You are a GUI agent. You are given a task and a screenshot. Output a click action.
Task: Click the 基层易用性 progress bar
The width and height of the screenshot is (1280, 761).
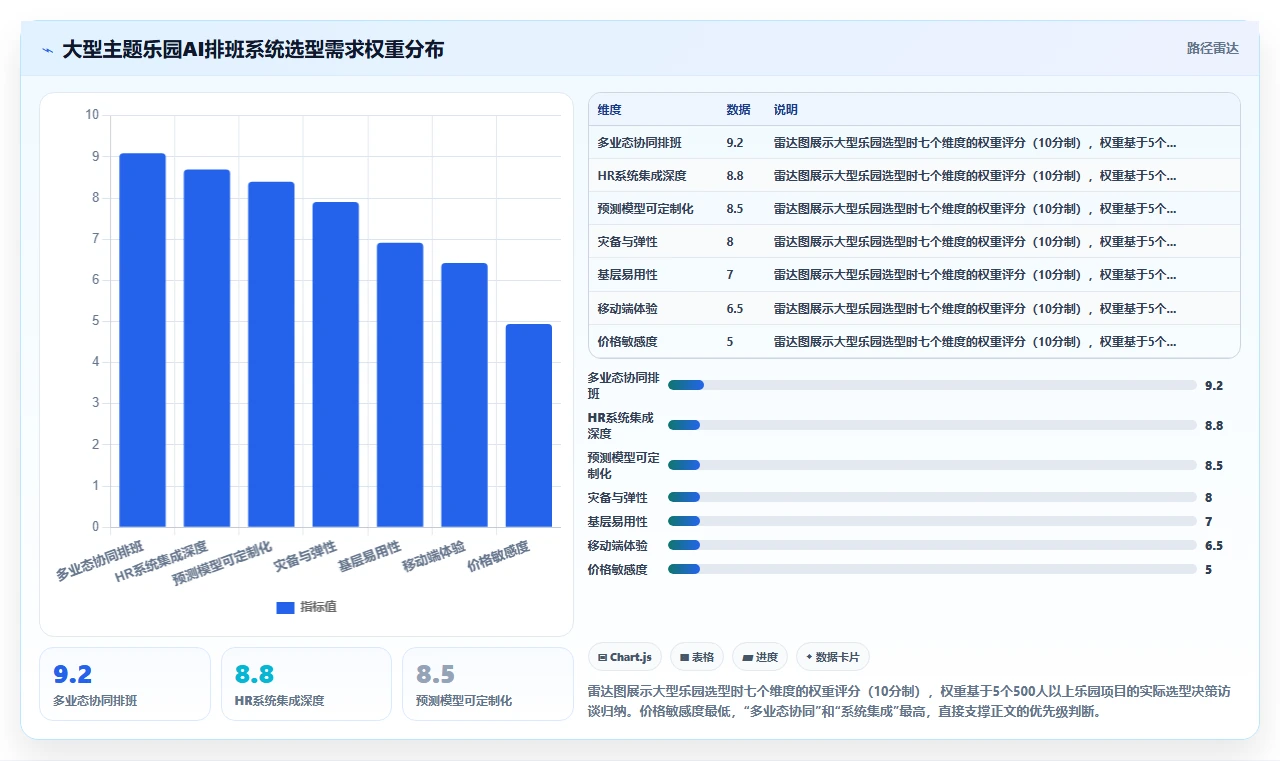[932, 521]
